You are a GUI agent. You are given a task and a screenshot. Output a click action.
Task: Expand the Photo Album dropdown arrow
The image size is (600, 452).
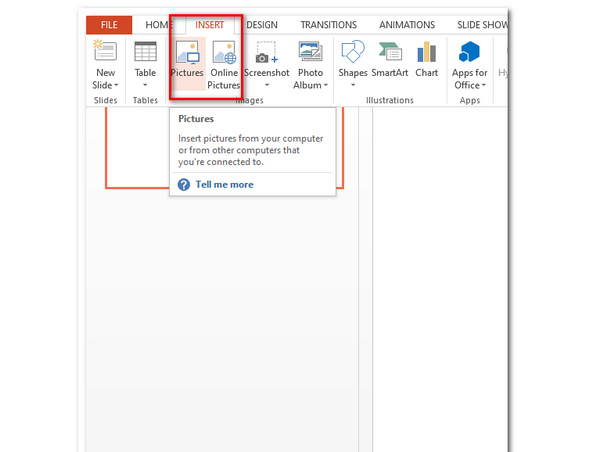(326, 85)
